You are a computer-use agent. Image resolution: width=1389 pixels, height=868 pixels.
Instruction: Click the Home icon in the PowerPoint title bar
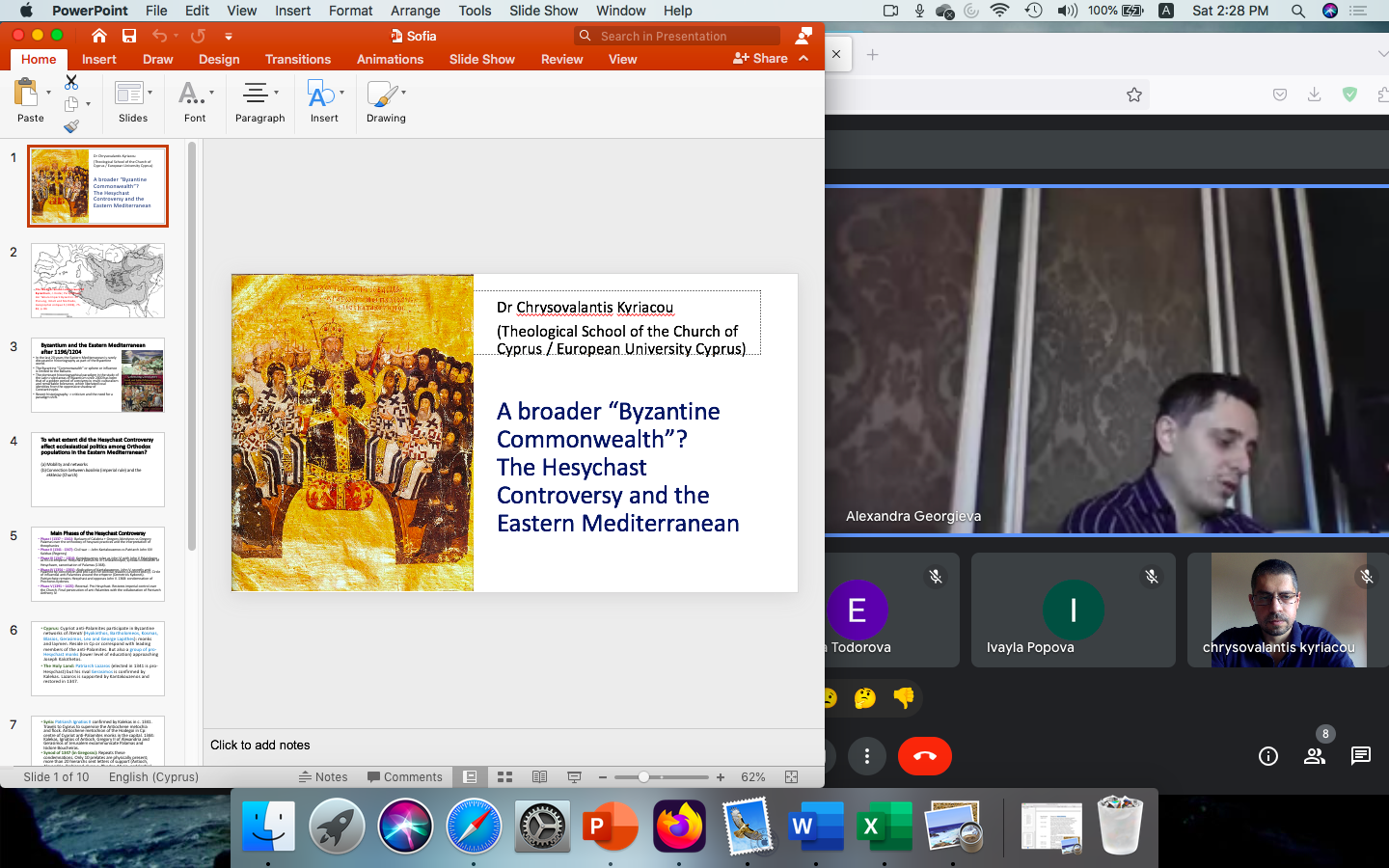pyautogui.click(x=99, y=36)
